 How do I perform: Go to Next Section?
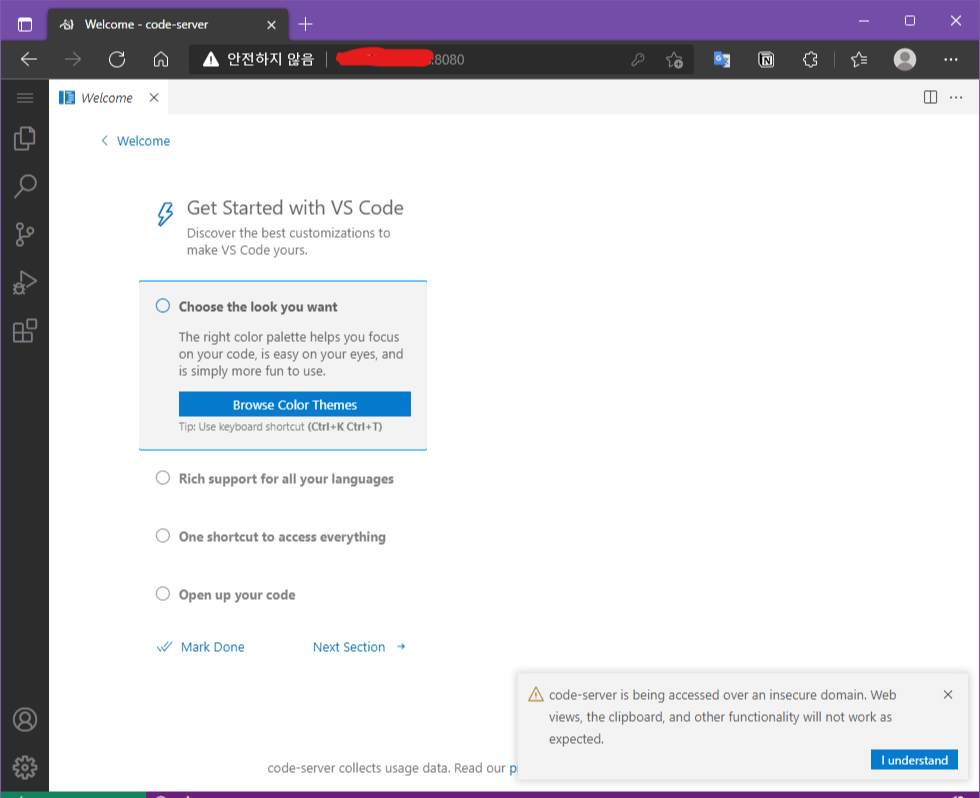pos(359,647)
